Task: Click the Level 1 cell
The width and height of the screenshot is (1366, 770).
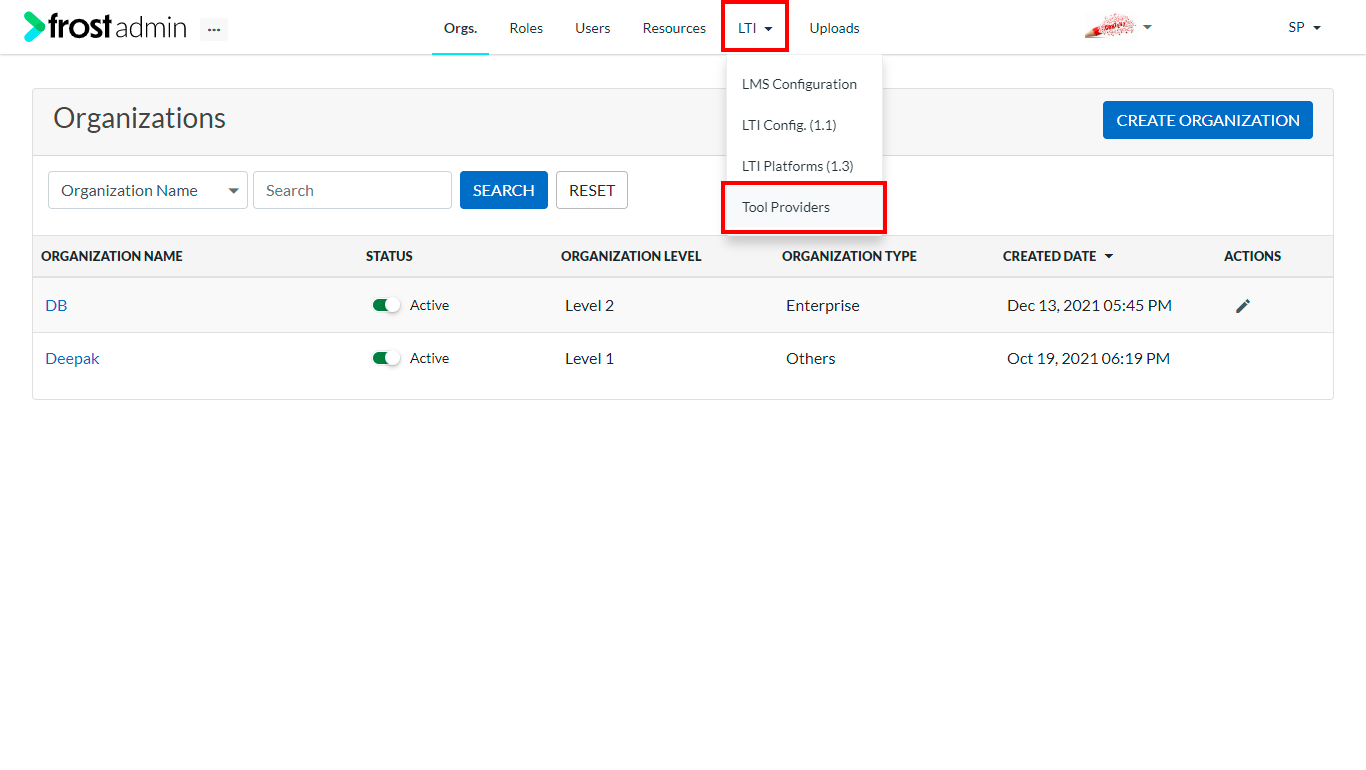Action: 589,358
